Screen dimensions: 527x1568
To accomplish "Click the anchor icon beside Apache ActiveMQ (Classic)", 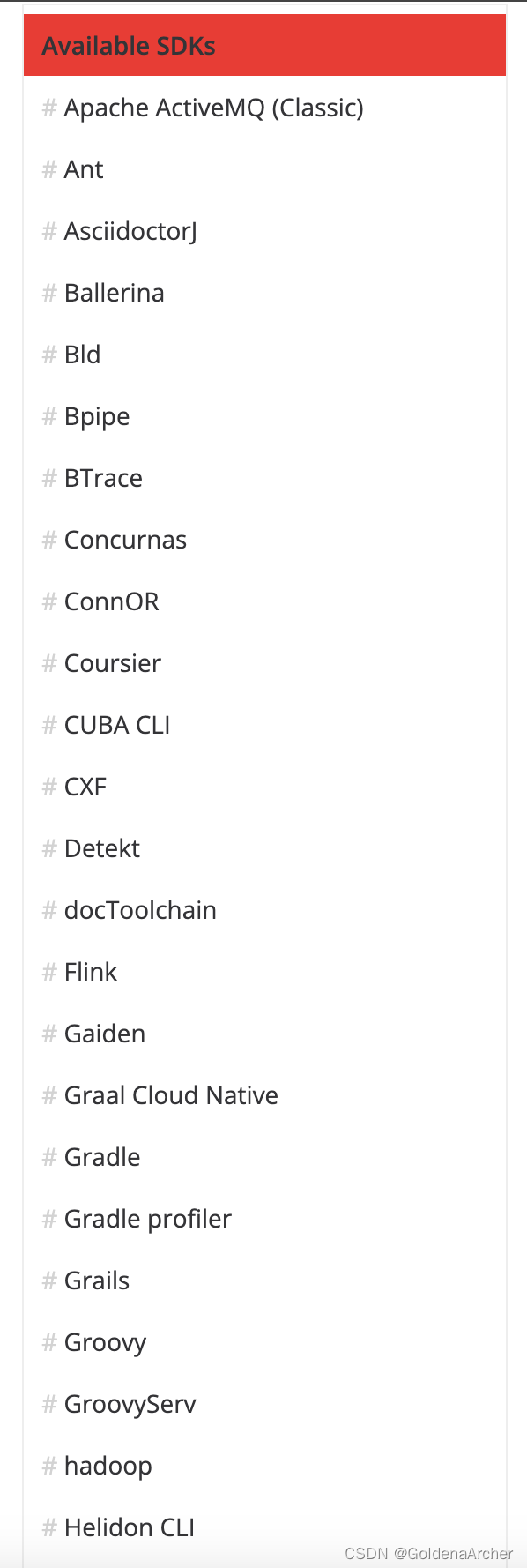I will (48, 108).
